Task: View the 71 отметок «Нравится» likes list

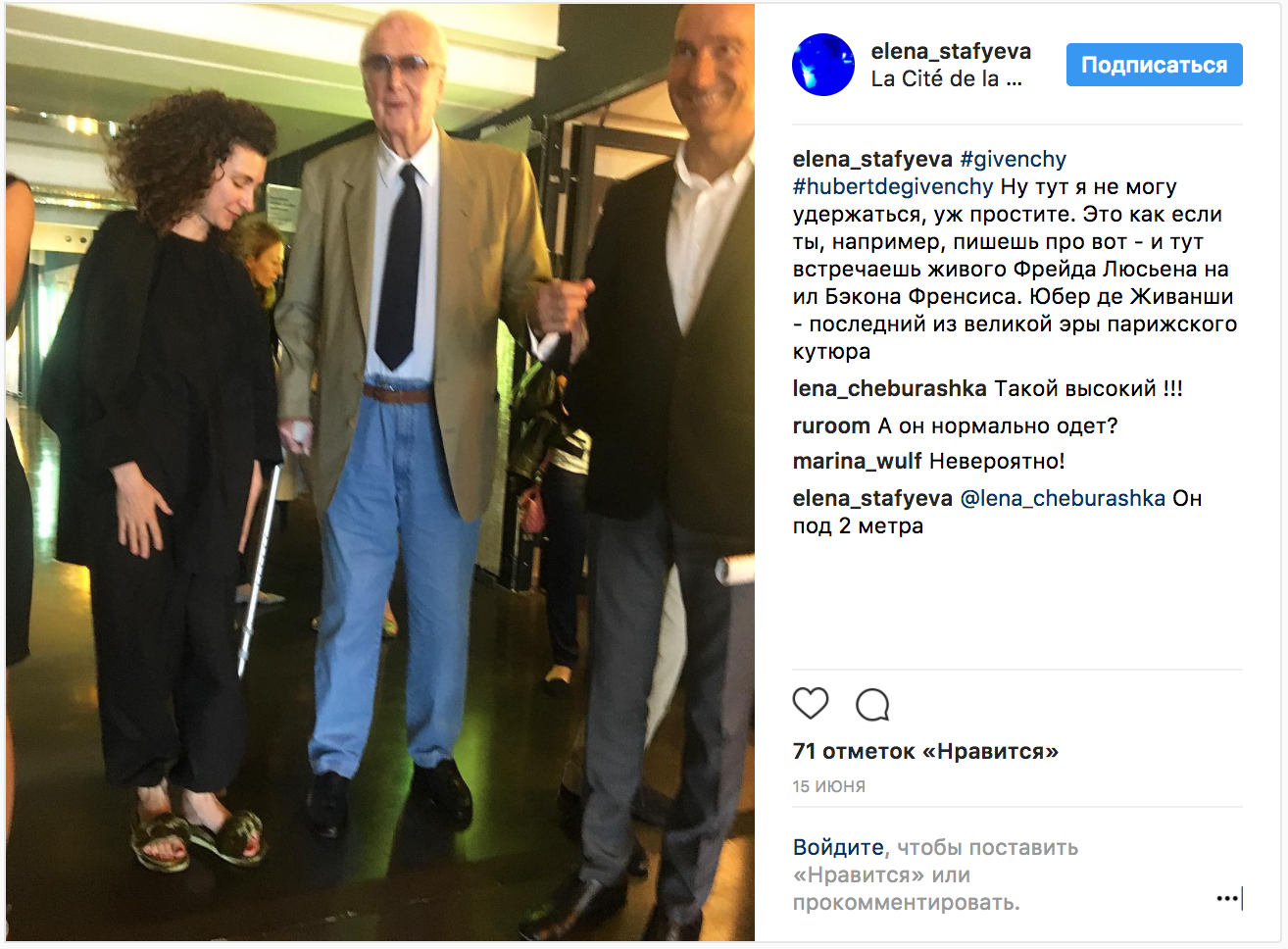Action: [x=925, y=751]
